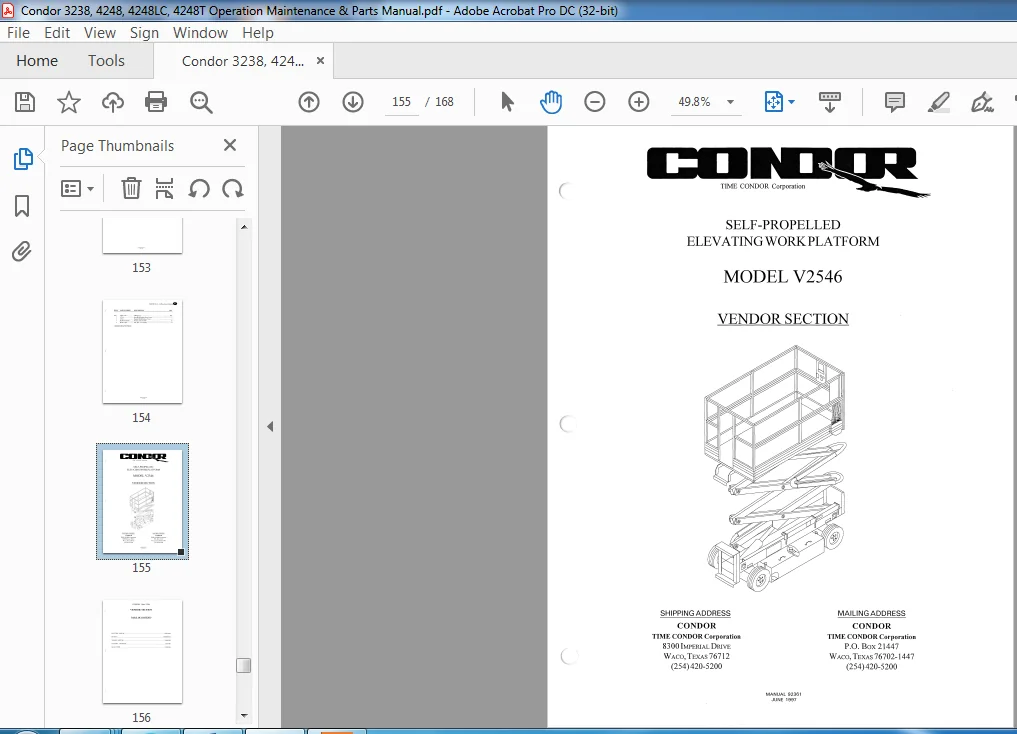This screenshot has width=1017, height=734.
Task: Go to the next page with the down arrow
Action: point(353,102)
